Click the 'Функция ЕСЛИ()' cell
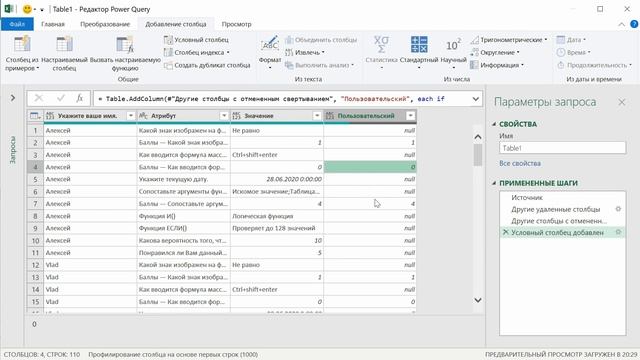Image resolution: width=640 pixels, height=360 pixels. 184,228
